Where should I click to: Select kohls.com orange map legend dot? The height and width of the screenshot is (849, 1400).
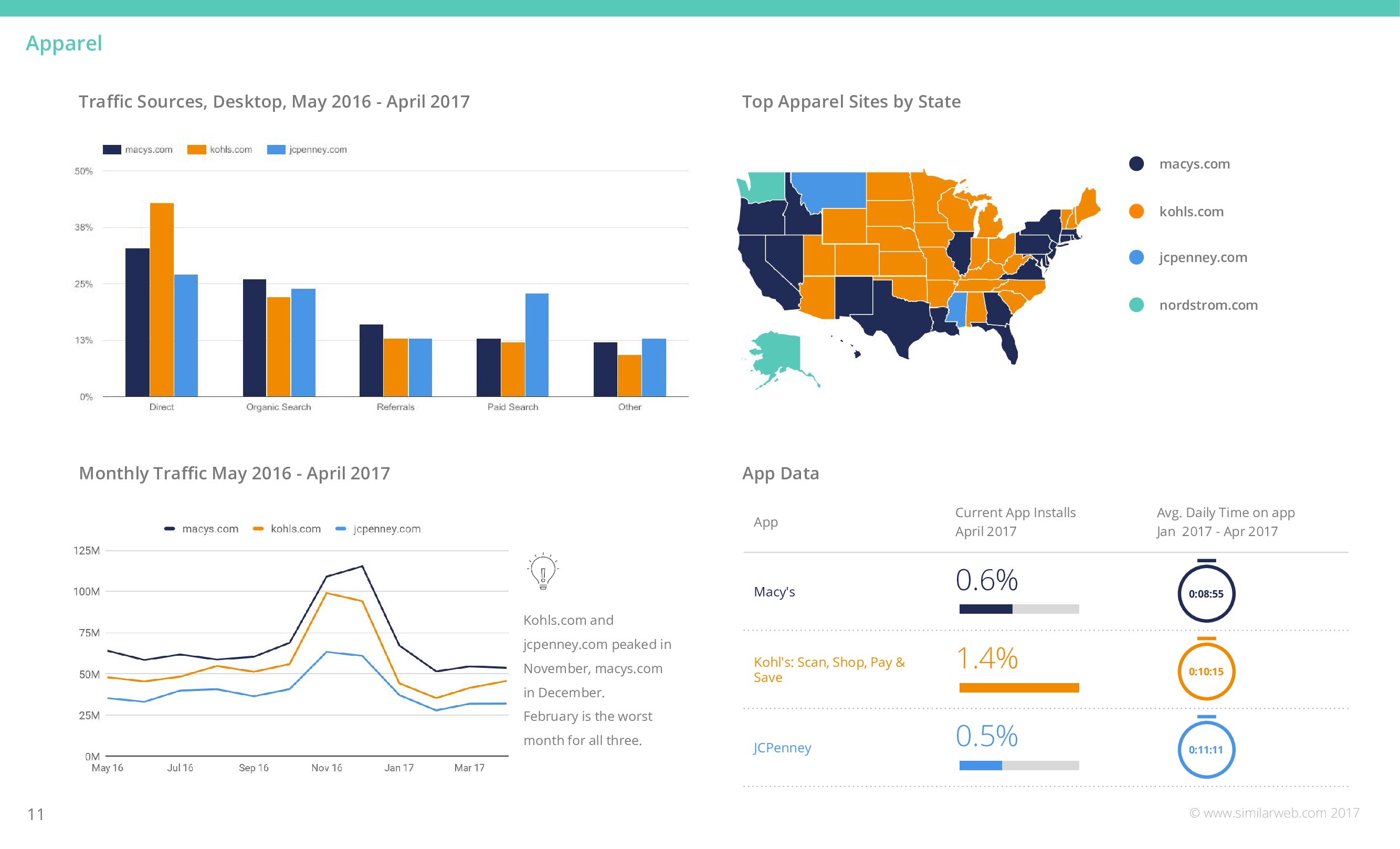tap(1136, 212)
